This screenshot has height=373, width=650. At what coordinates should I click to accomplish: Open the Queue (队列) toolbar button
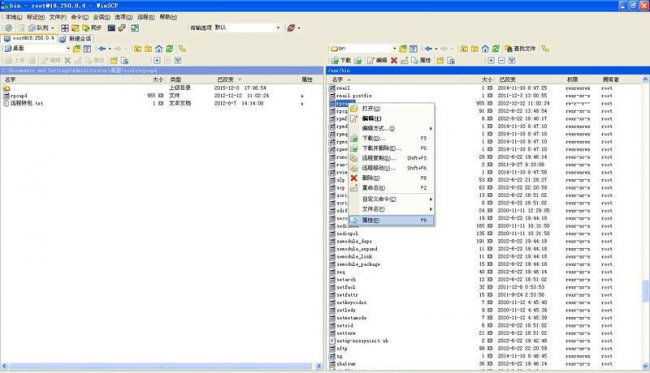pyautogui.click(x=38, y=28)
